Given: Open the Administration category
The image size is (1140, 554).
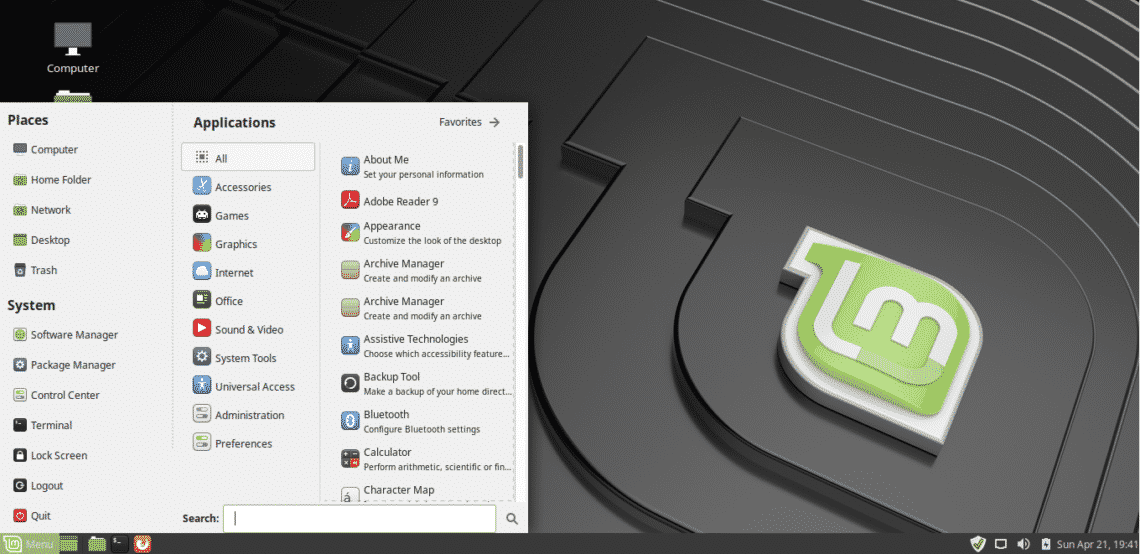Looking at the screenshot, I should pos(249,415).
